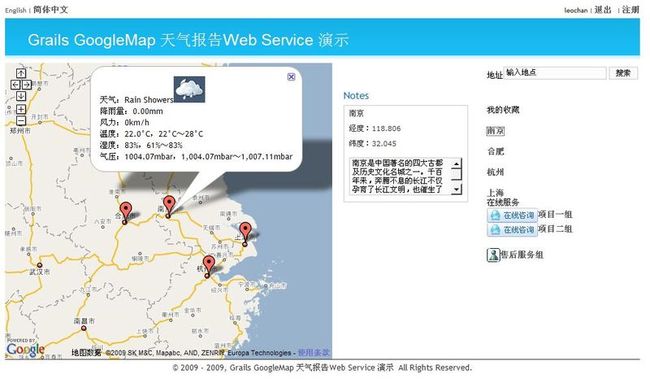This screenshot has width=650, height=383.
Task: Click the 温度 temperature line in popup
Action: click(151, 134)
